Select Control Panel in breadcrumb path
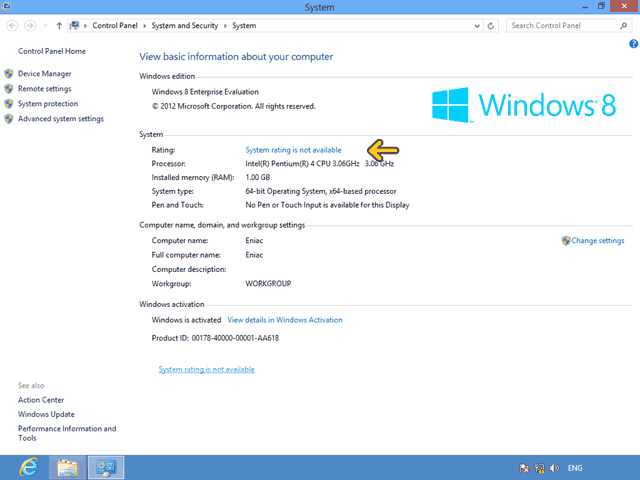The width and height of the screenshot is (640, 480). [115, 25]
